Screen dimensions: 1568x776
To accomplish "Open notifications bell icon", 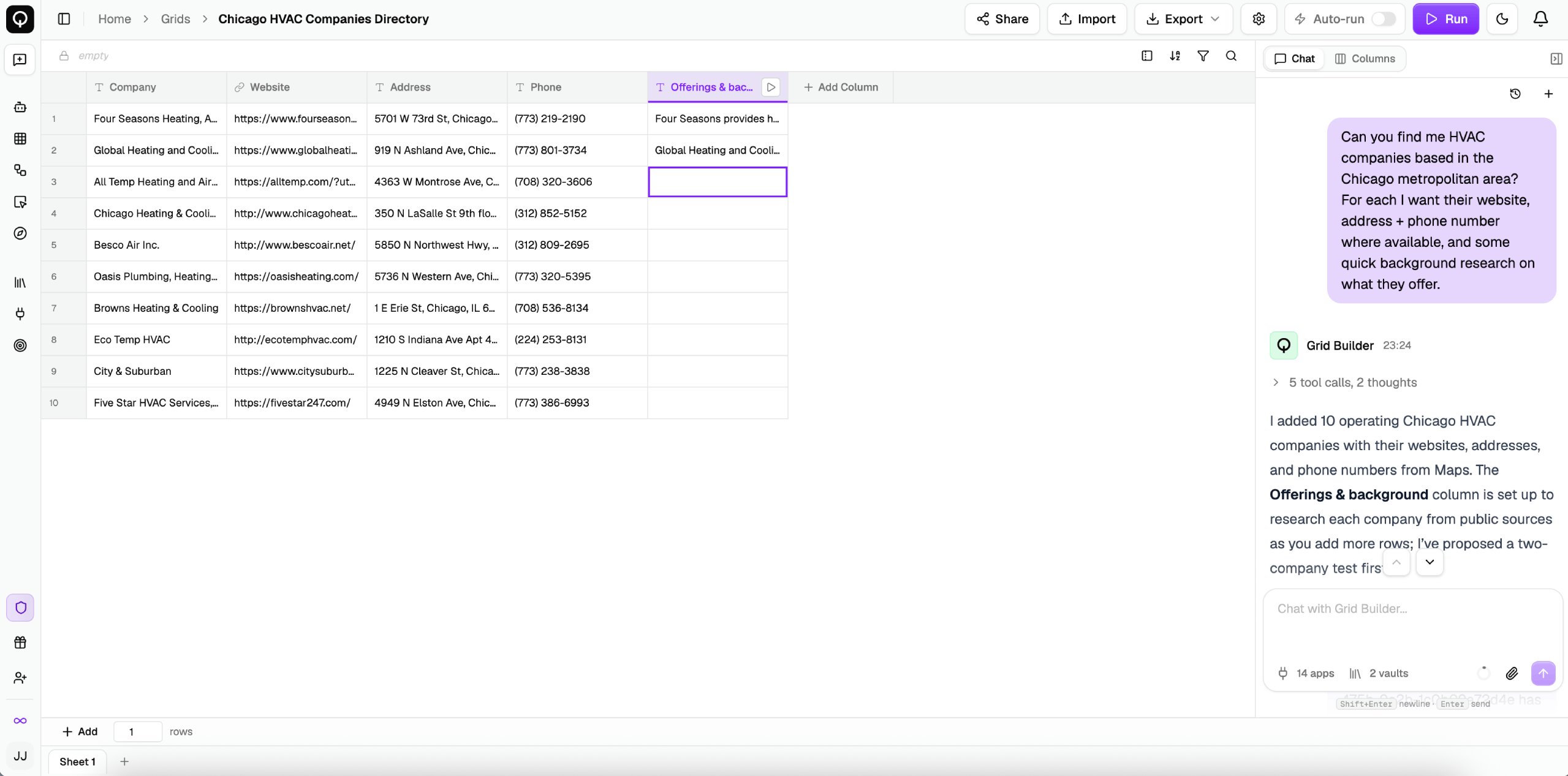I will (x=1540, y=19).
